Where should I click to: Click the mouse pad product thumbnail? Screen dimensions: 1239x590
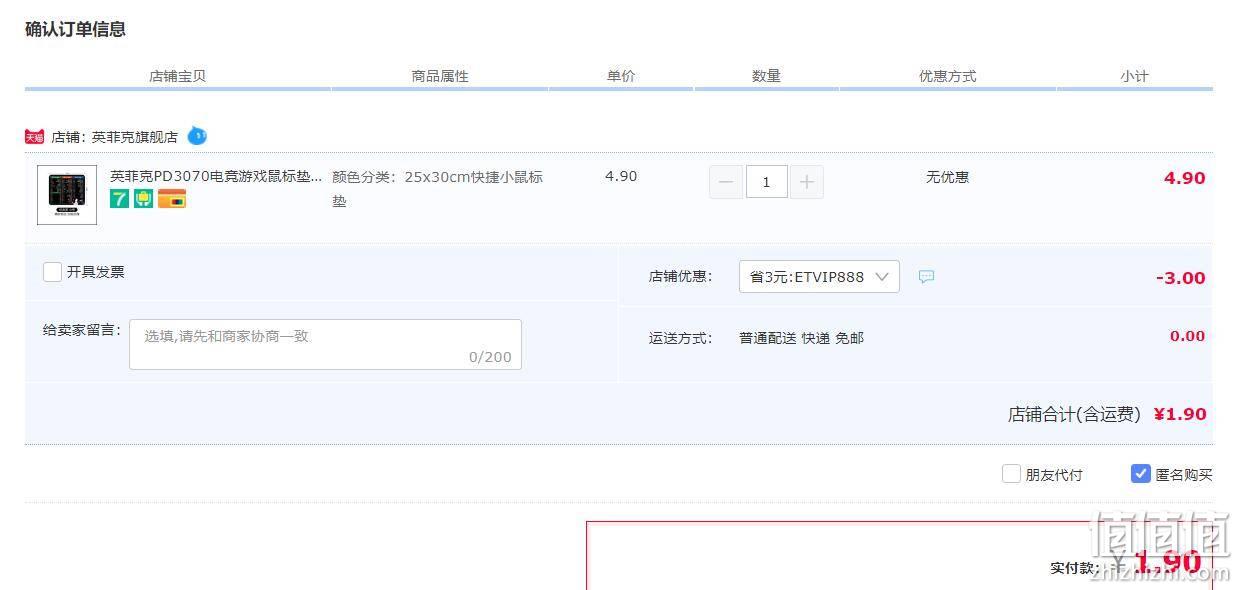click(68, 195)
